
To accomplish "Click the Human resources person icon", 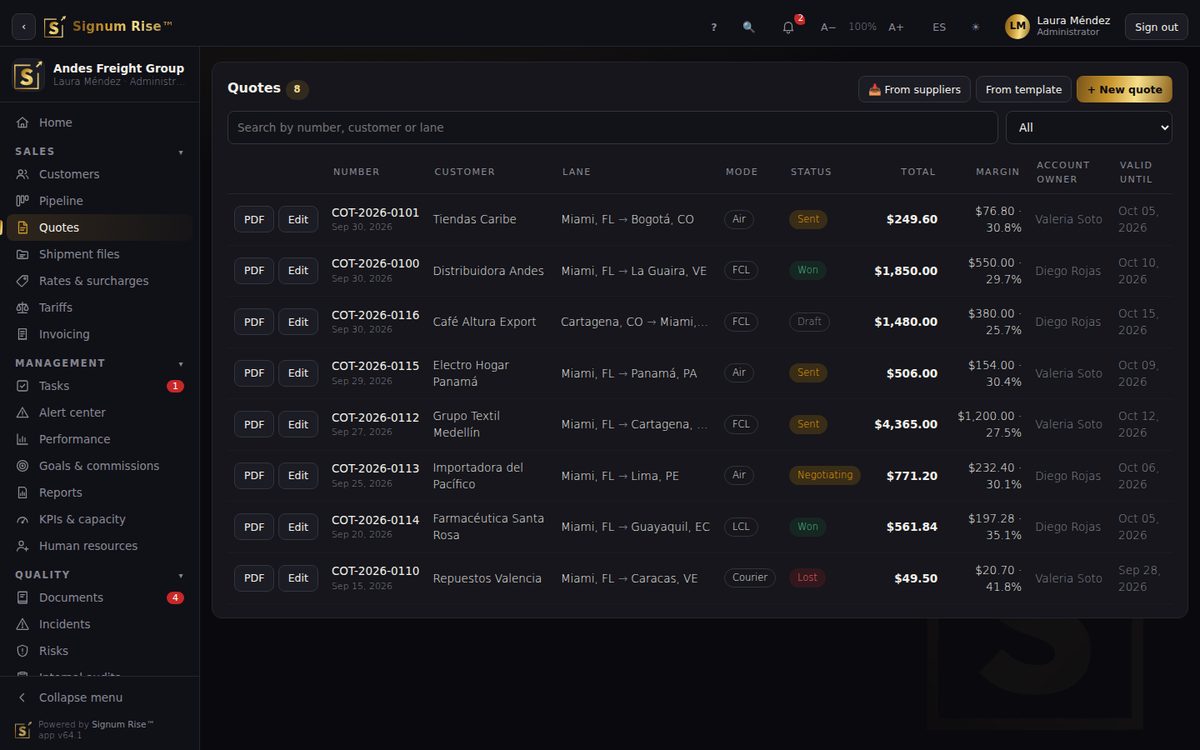I will click(23, 546).
